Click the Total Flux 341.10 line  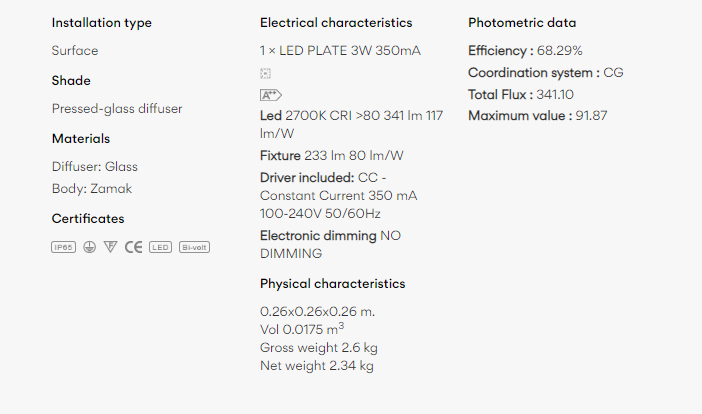click(x=521, y=94)
